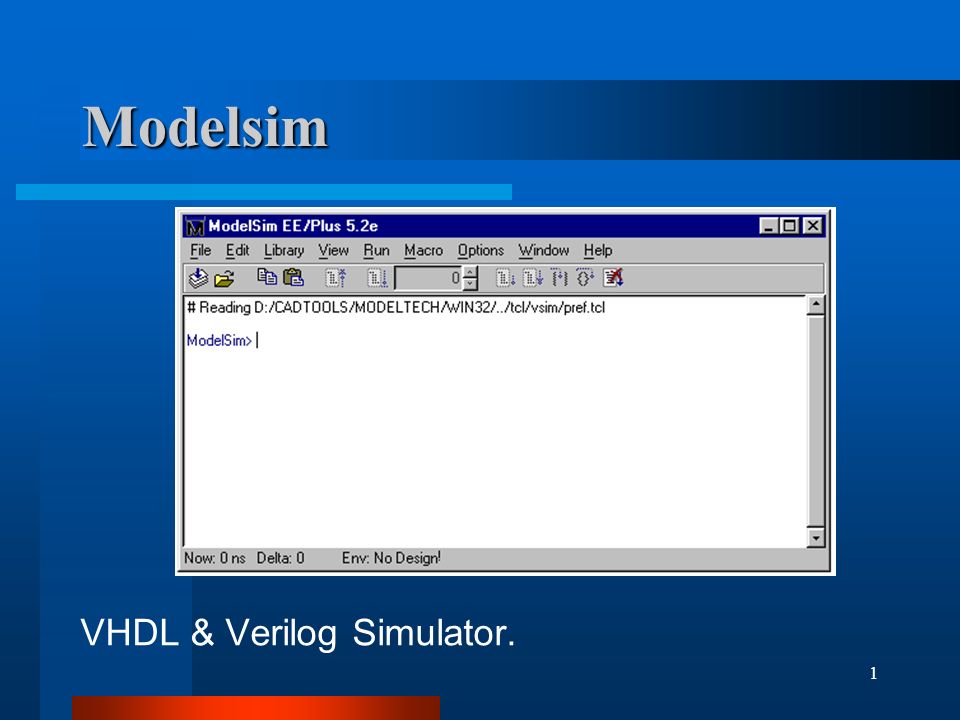This screenshot has height=720, width=960.
Task: Click the Paste clipboard toolbar icon
Action: 293,278
